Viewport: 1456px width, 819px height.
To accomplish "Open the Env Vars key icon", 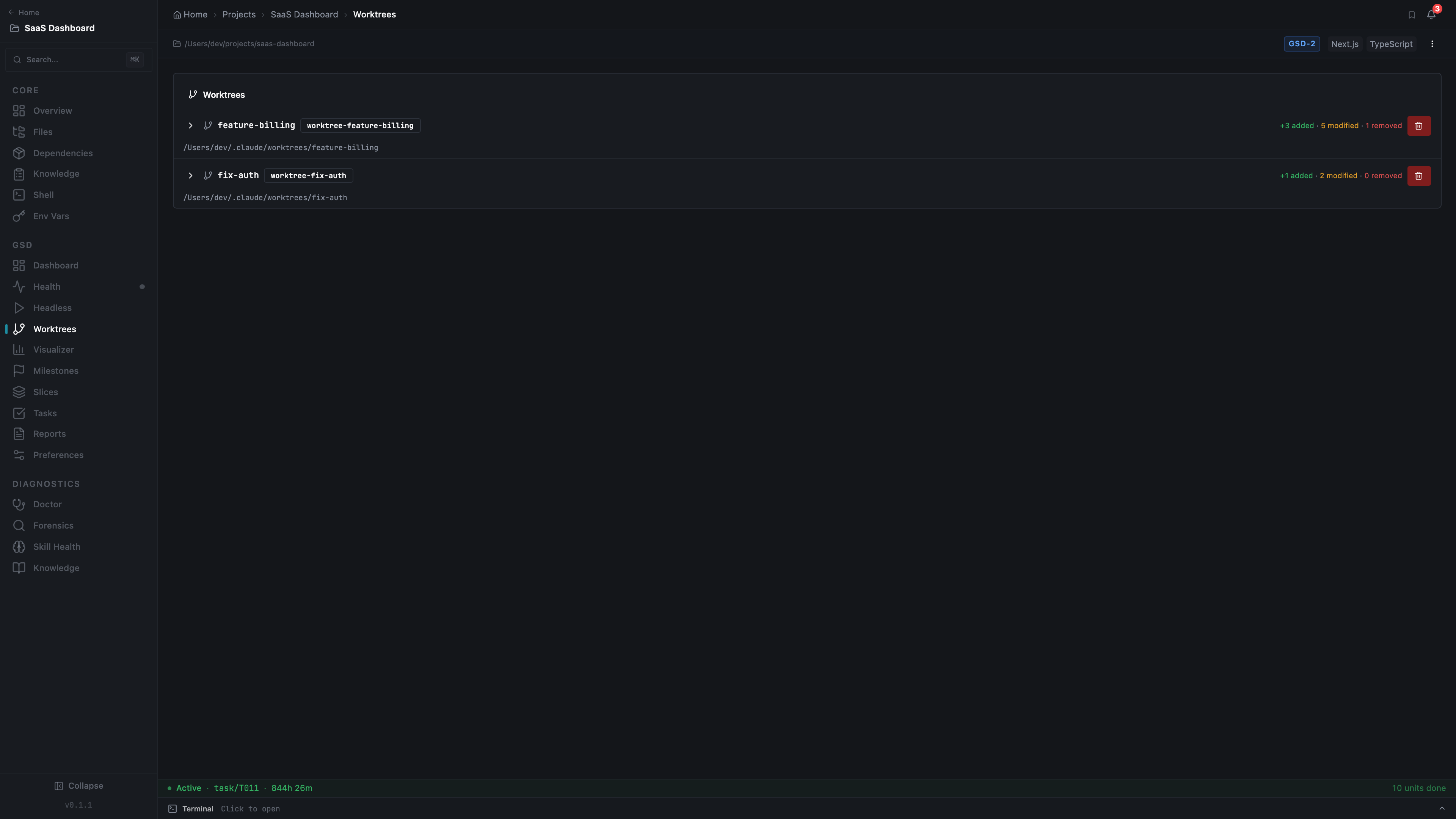I will (19, 216).
